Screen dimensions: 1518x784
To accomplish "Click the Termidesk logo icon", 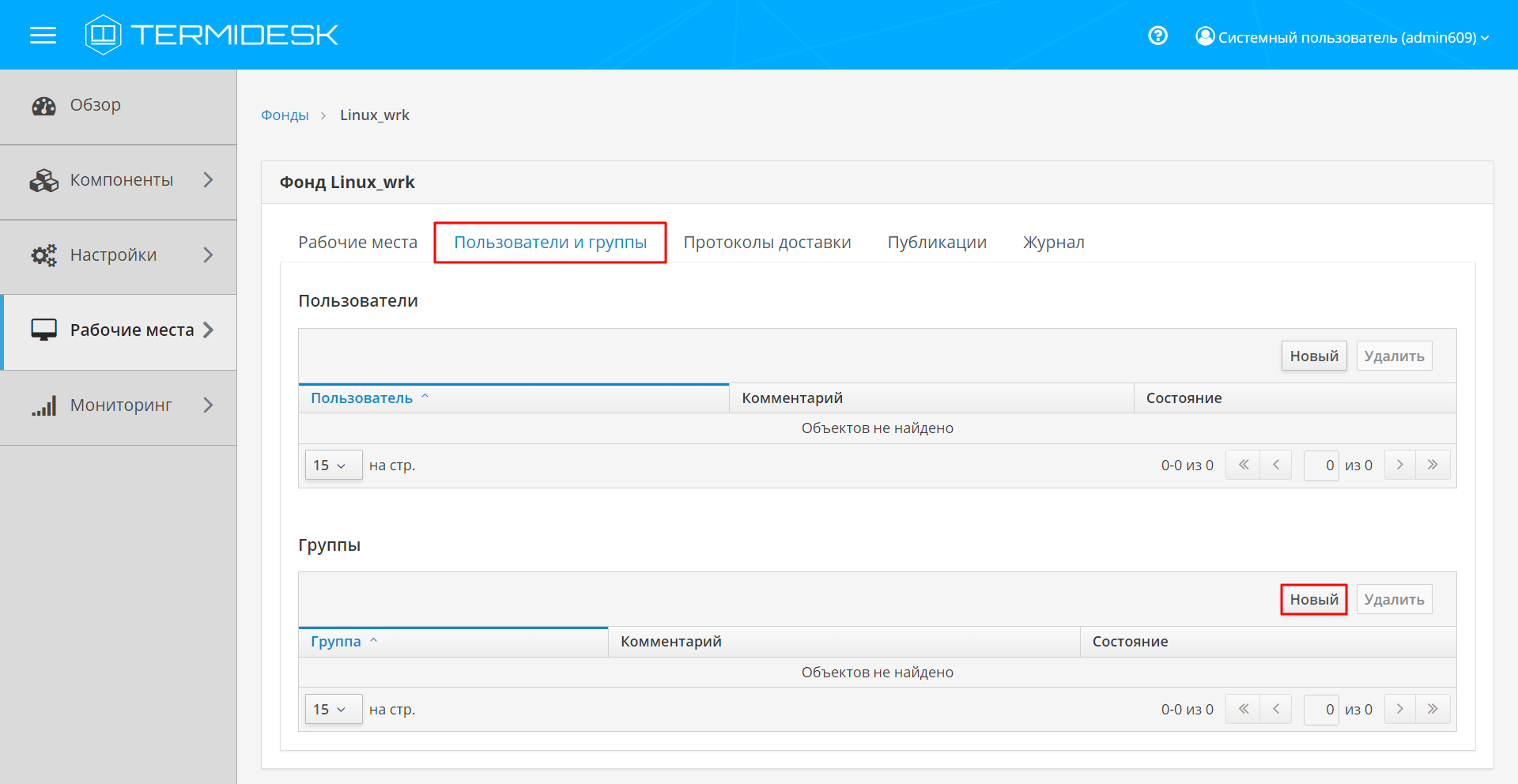I will [103, 35].
